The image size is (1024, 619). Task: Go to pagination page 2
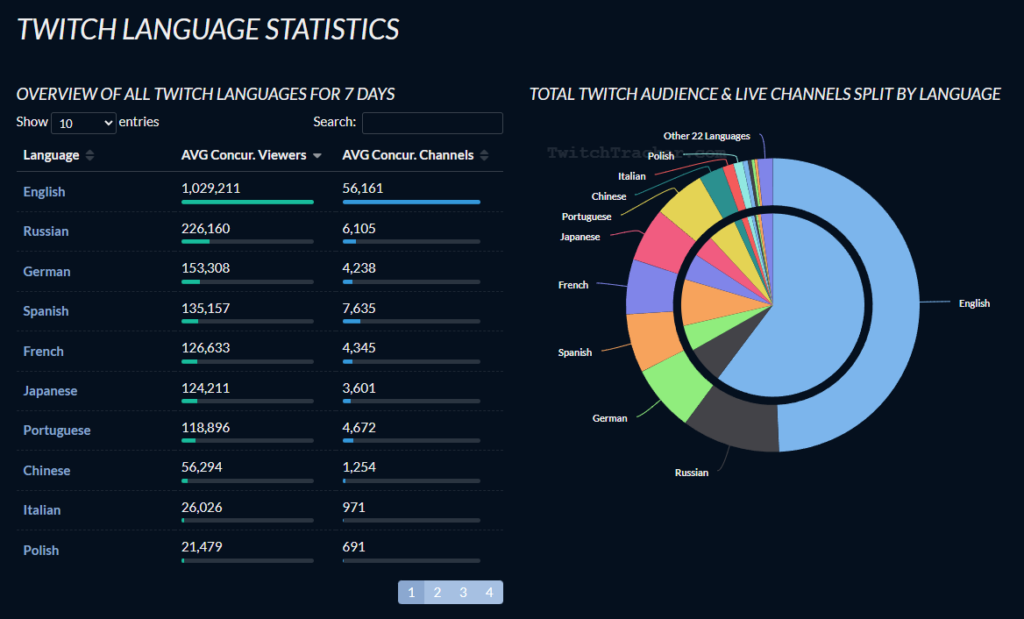(x=438, y=592)
